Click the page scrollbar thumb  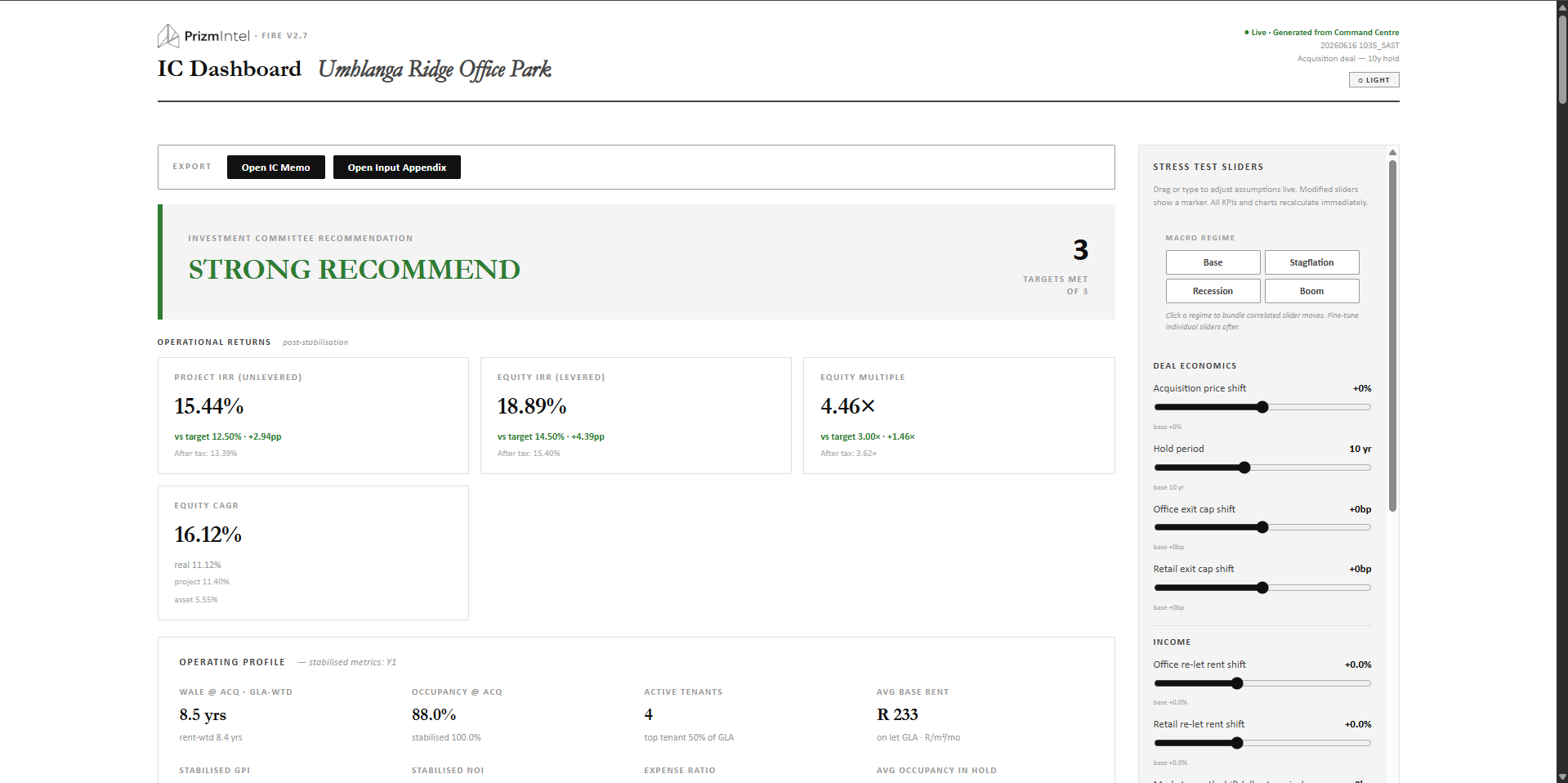coord(1562,59)
